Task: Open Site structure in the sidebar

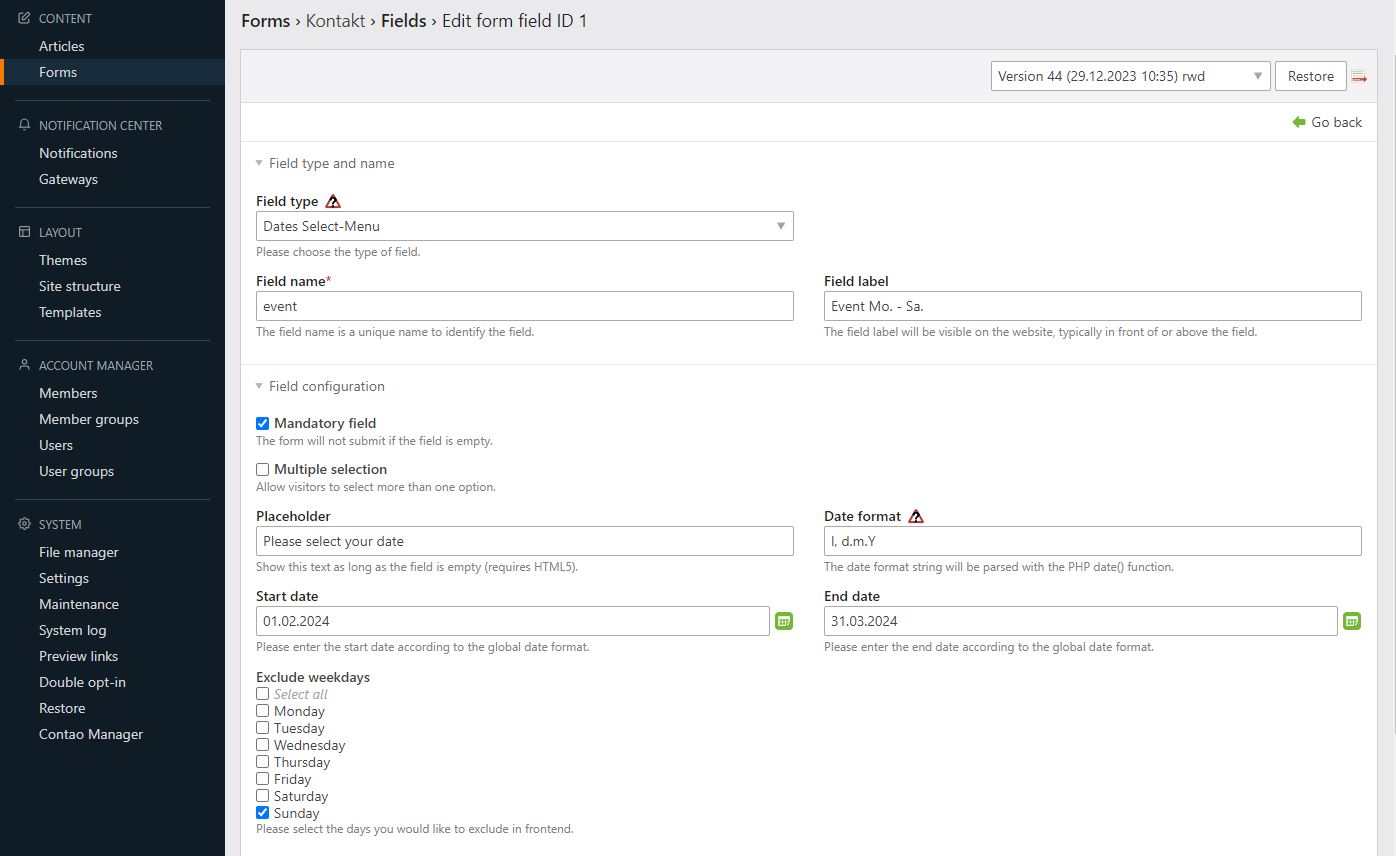Action: pyautogui.click(x=80, y=286)
